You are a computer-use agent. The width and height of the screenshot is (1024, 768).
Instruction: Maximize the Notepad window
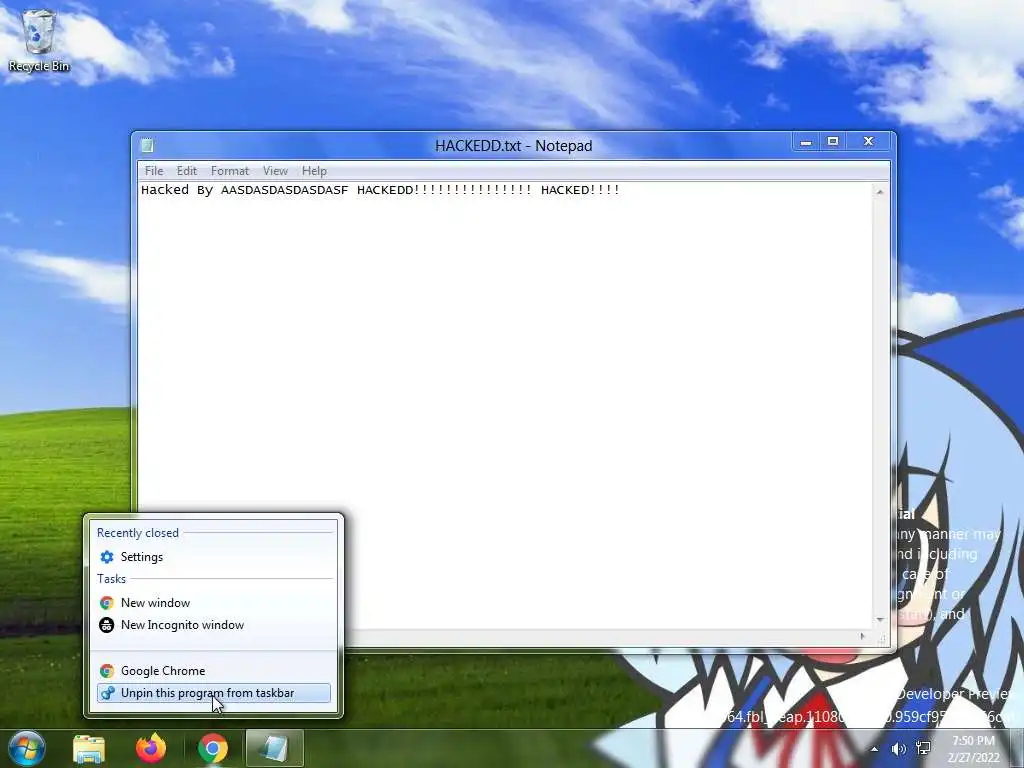click(833, 142)
